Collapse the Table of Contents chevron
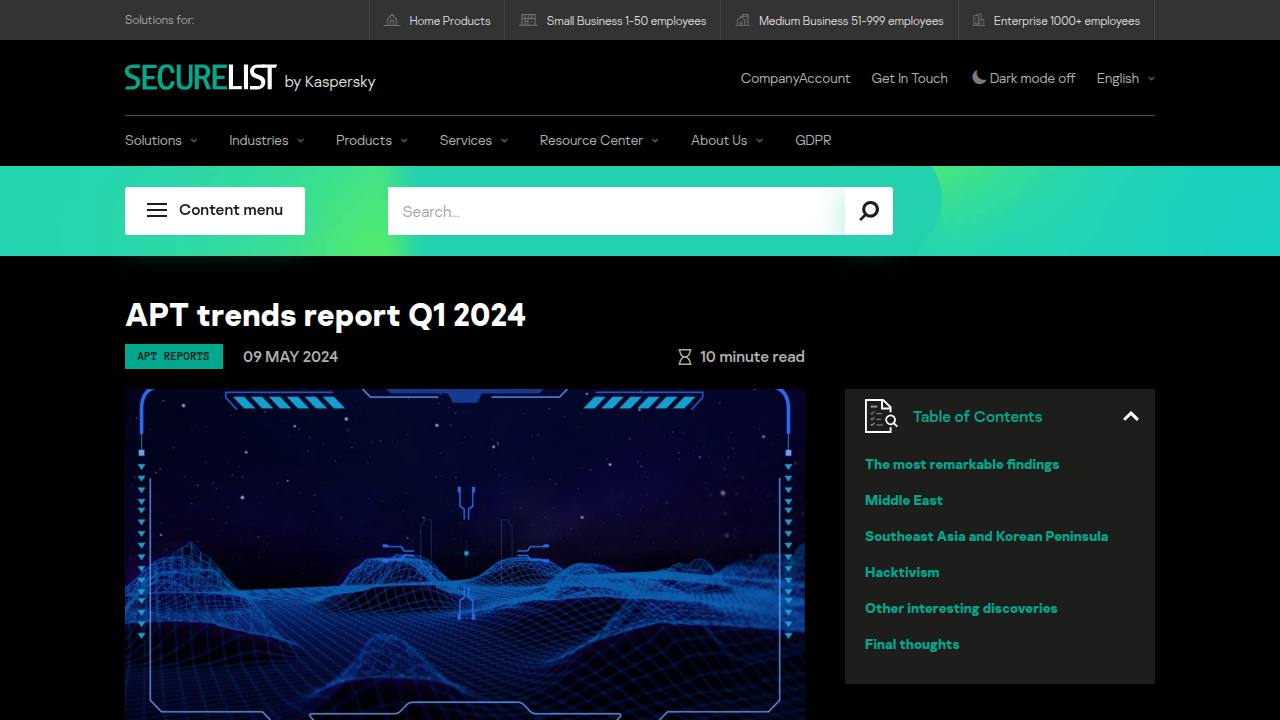Image resolution: width=1280 pixels, height=720 pixels. pos(1131,416)
